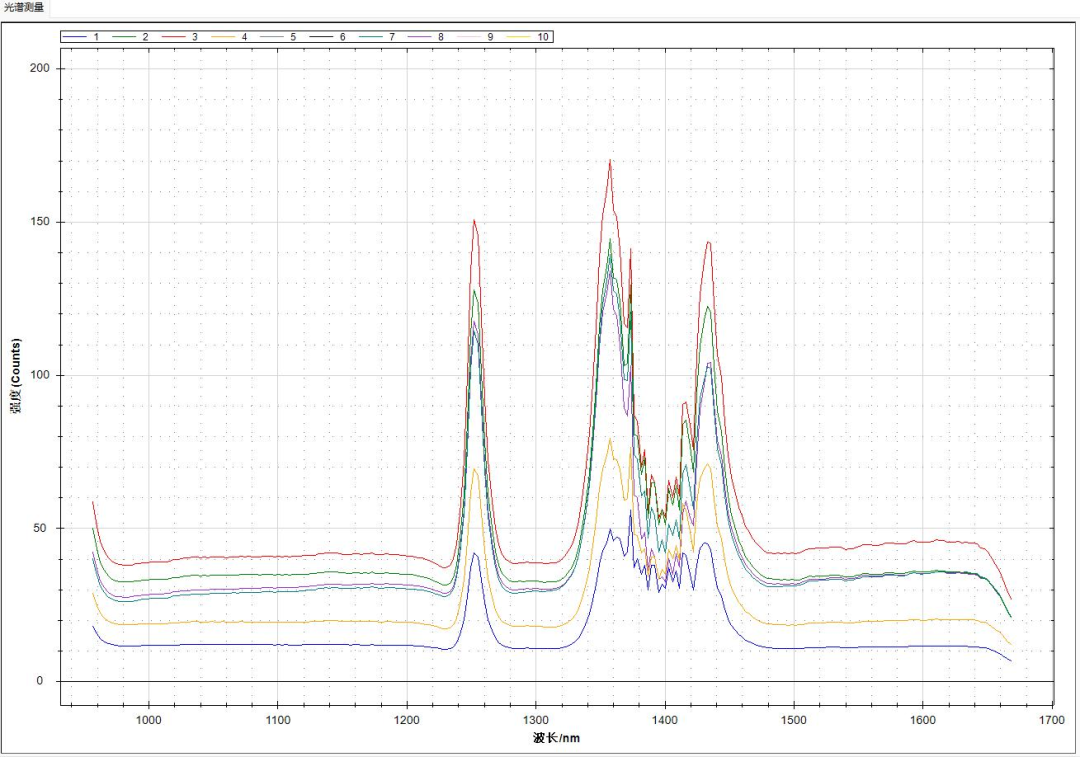Screen dimensions: 1080x757
Task: Click the red curve's tallest peak near 1360 nm
Action: 610,161
